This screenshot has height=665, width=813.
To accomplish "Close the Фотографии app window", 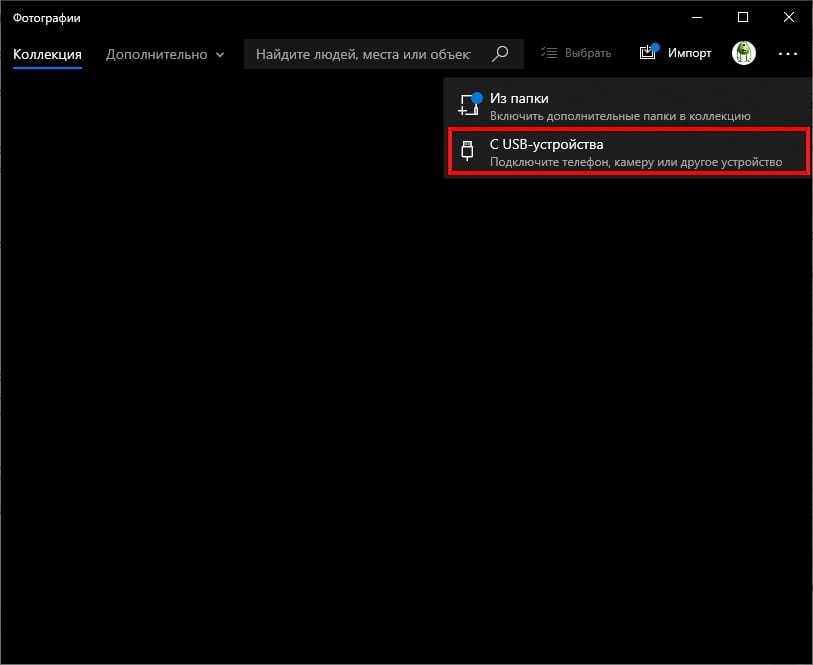I will (x=788, y=17).
